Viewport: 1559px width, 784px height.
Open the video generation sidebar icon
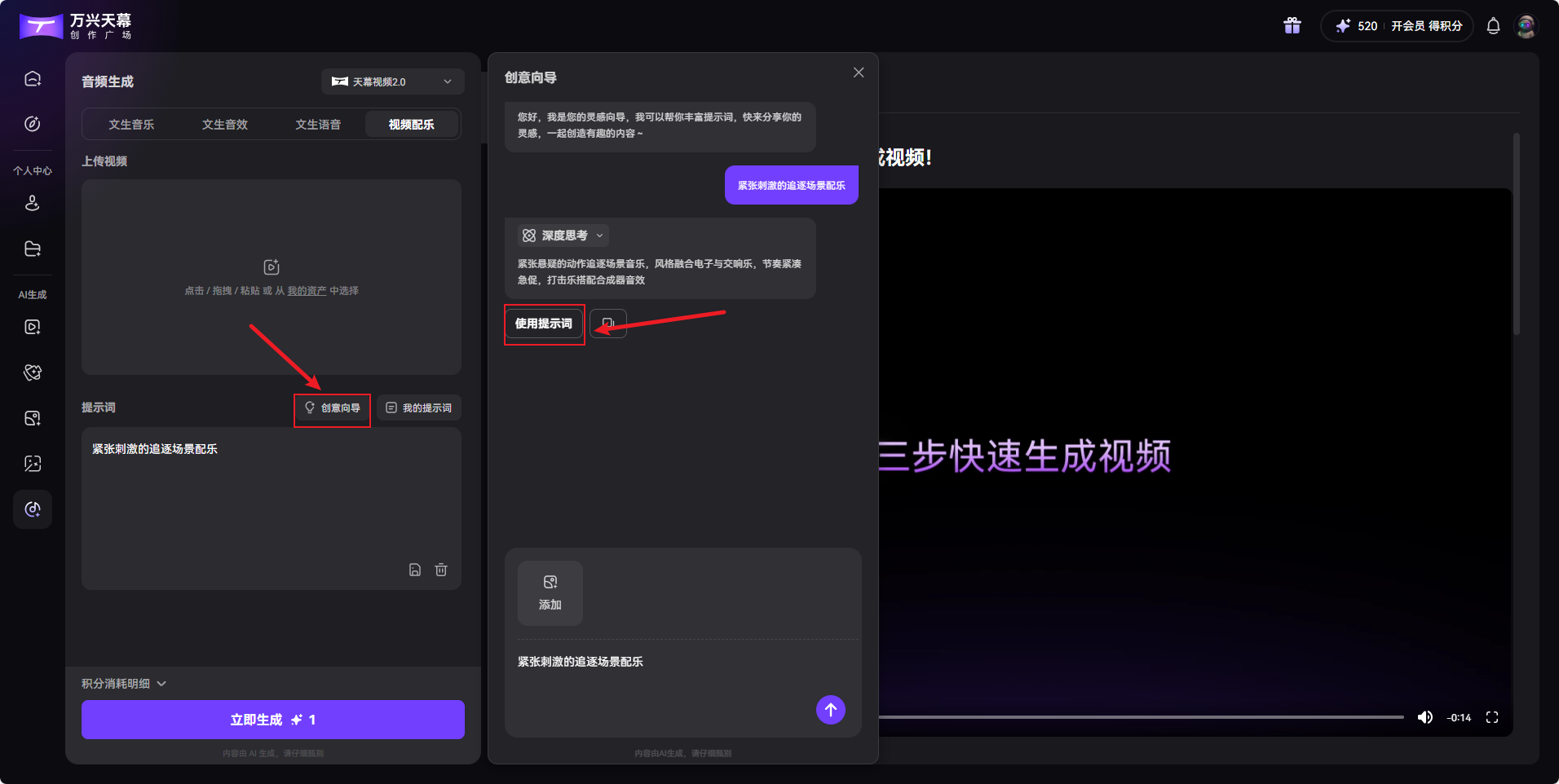(x=33, y=327)
